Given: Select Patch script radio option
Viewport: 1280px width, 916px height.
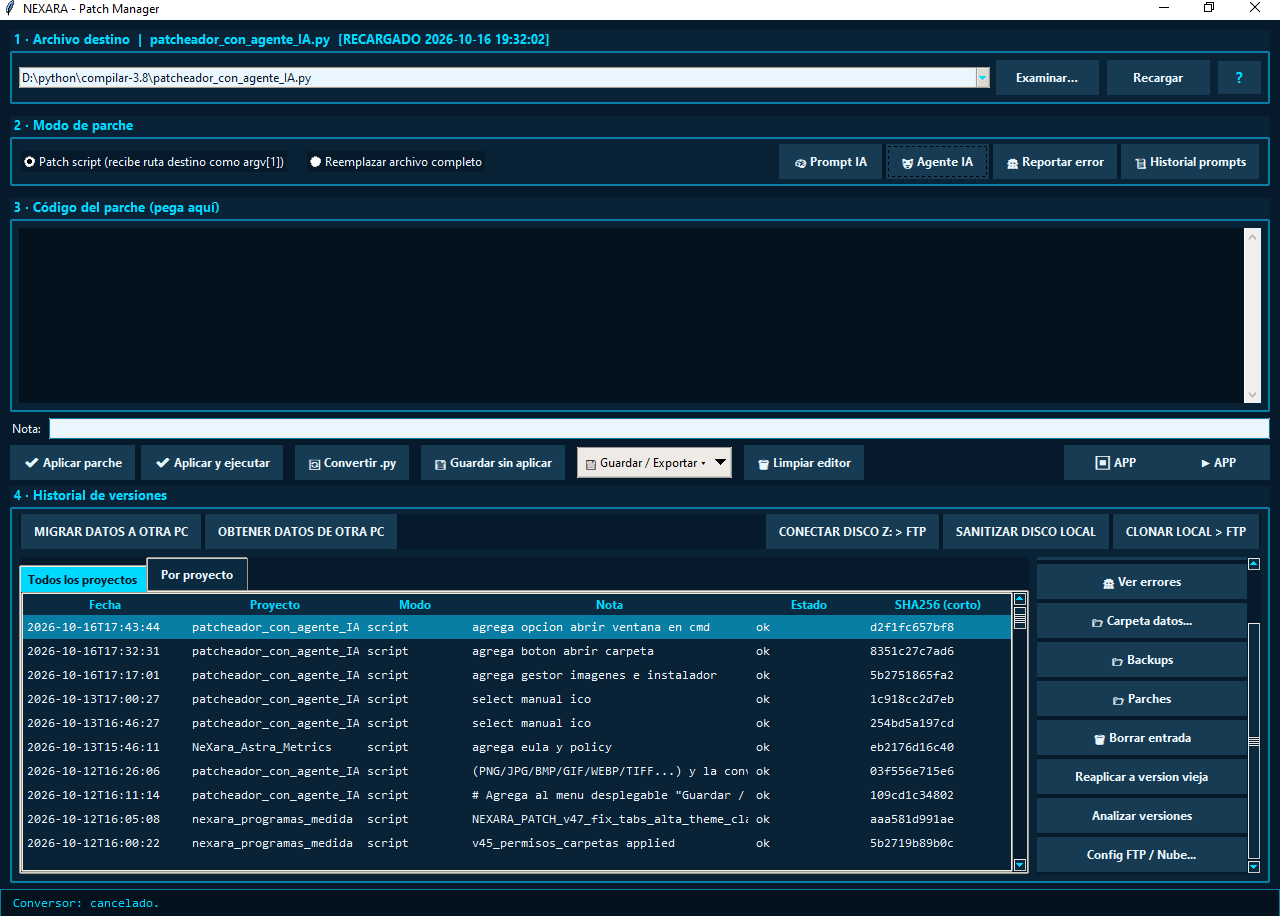Looking at the screenshot, I should (x=154, y=162).
